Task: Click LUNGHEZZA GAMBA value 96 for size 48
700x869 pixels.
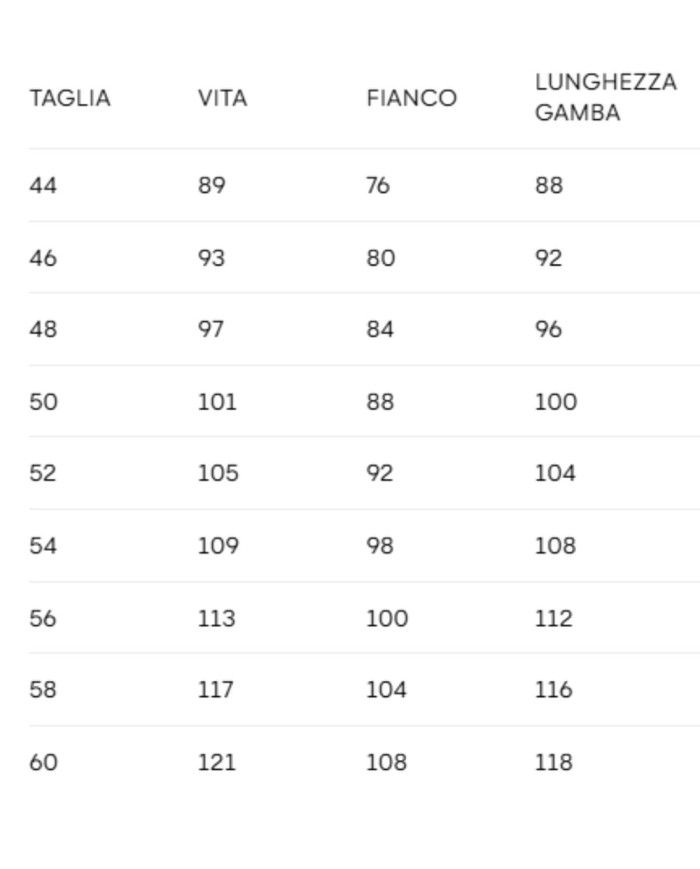Action: click(549, 329)
